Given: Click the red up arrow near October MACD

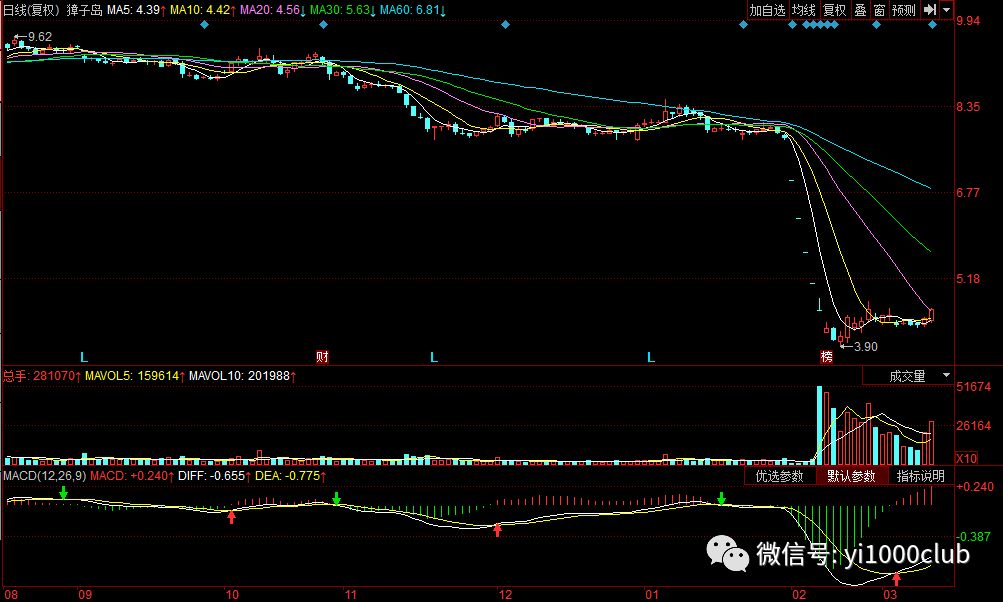Looking at the screenshot, I should click(232, 517).
